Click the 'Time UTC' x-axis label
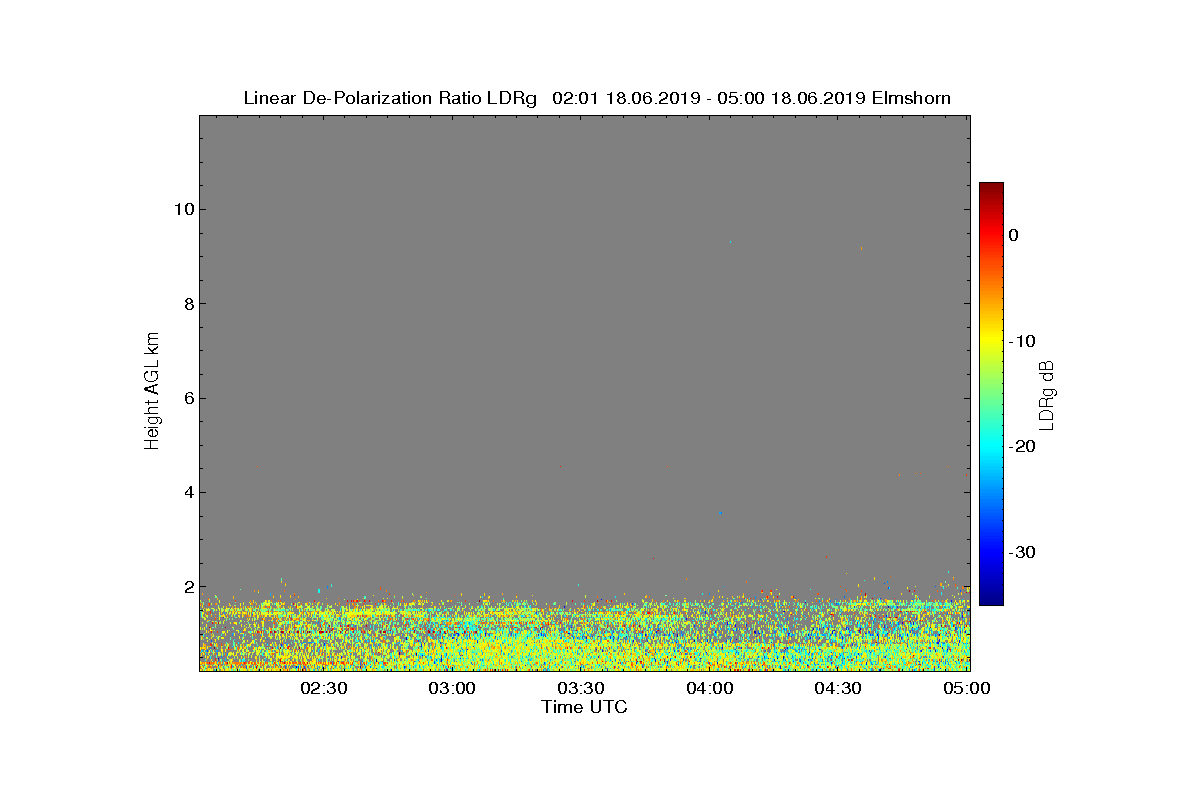 pos(585,707)
